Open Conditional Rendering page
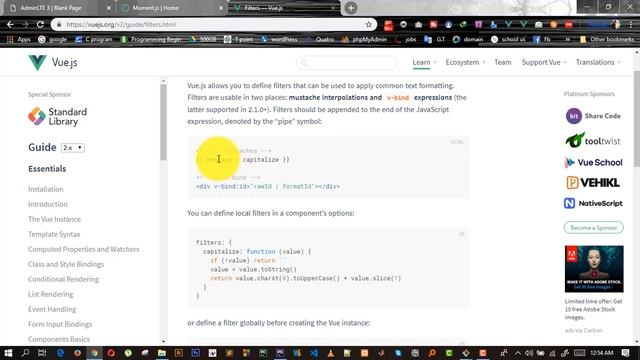The width and height of the screenshot is (640, 360). 63,279
